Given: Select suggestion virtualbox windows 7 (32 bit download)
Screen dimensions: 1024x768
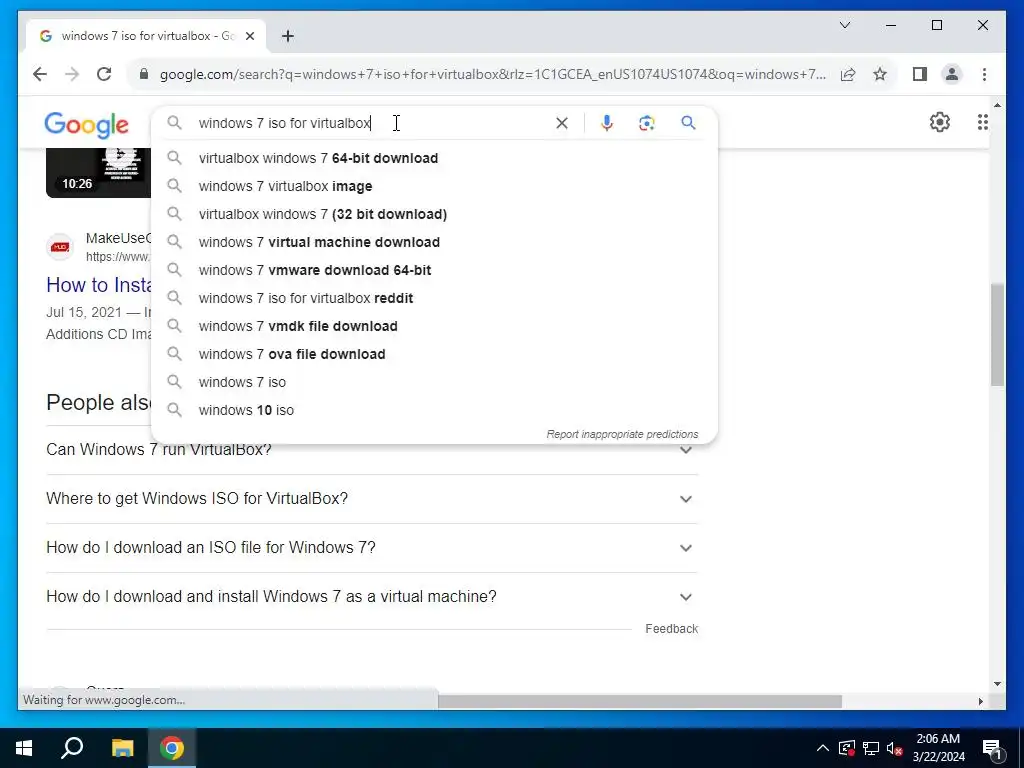Looking at the screenshot, I should point(434,214).
